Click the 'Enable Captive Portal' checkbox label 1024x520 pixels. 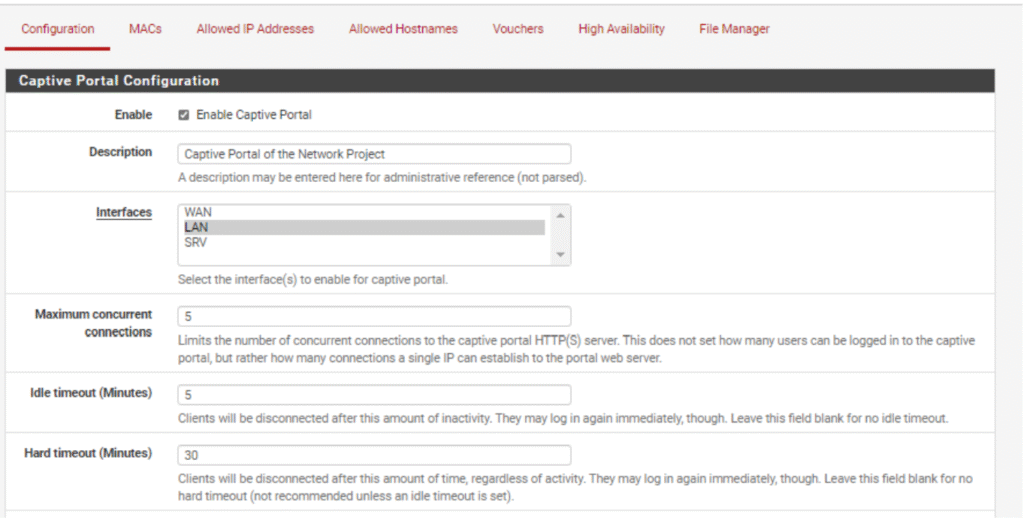pos(254,115)
